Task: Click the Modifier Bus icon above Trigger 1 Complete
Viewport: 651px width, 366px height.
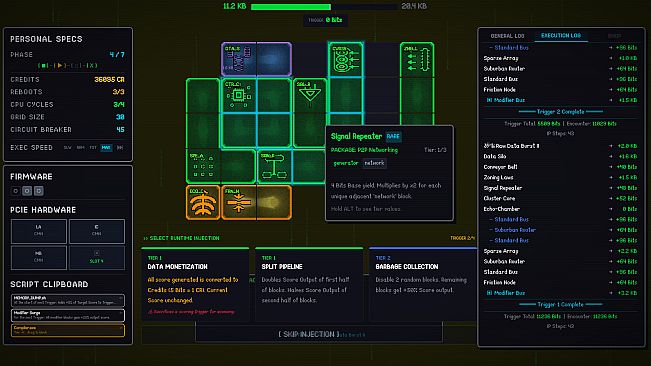Action: [x=489, y=293]
